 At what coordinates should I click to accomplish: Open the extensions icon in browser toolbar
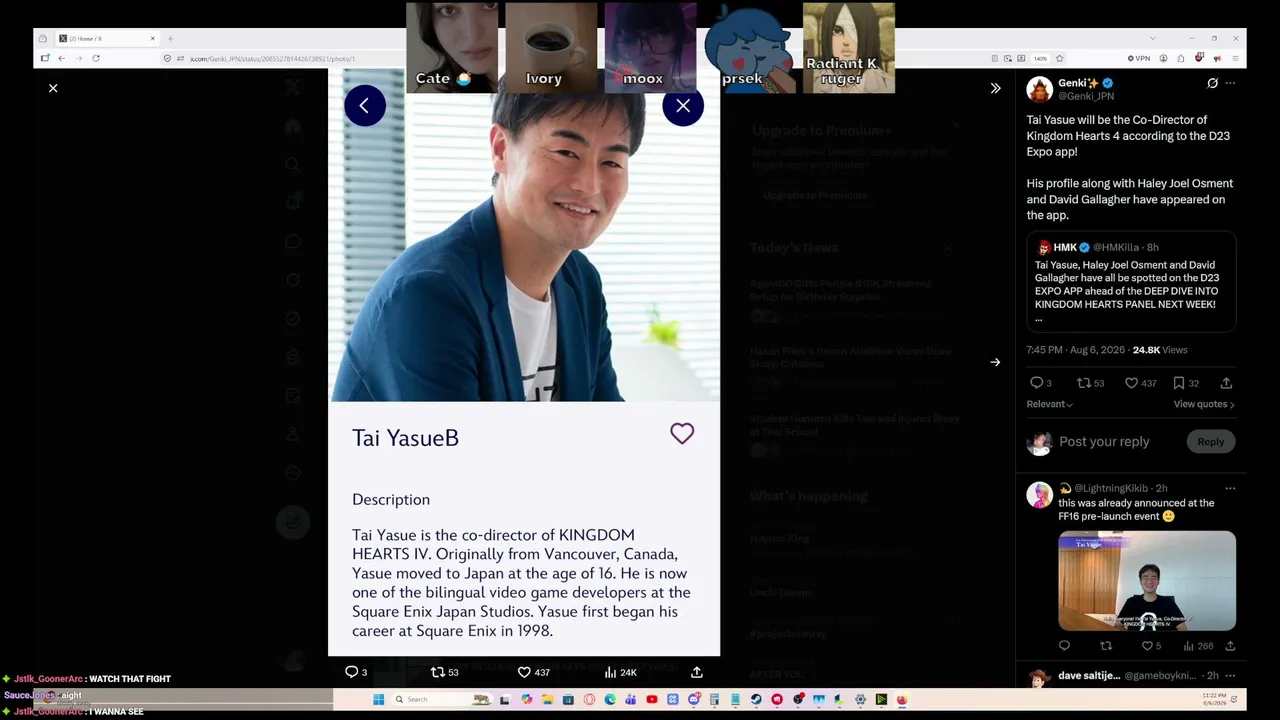click(x=1181, y=59)
